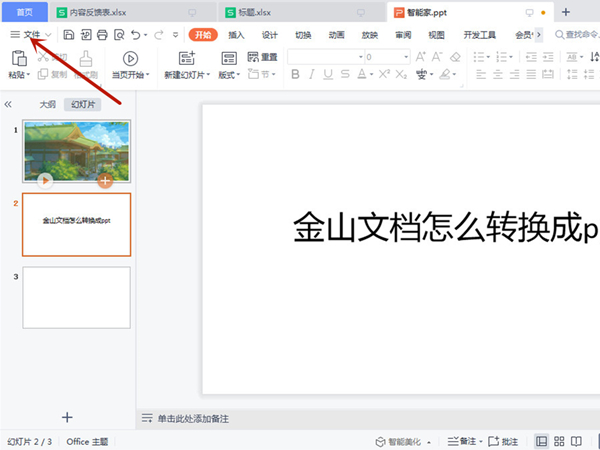This screenshot has height=450, width=600.
Task: Click the Save icon in quick toolbar
Action: [69, 34]
